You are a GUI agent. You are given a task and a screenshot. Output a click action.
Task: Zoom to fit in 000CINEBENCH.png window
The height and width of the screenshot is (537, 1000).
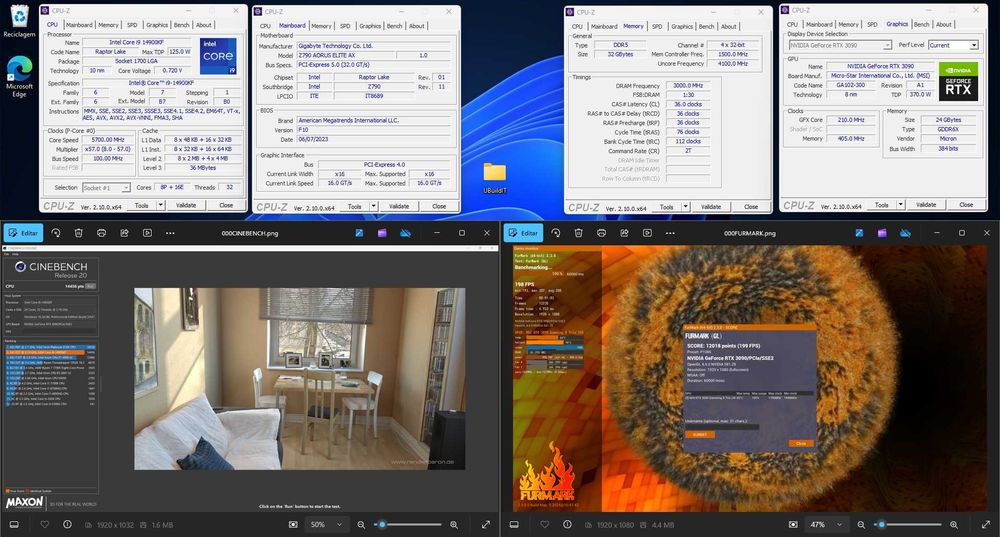(x=293, y=525)
